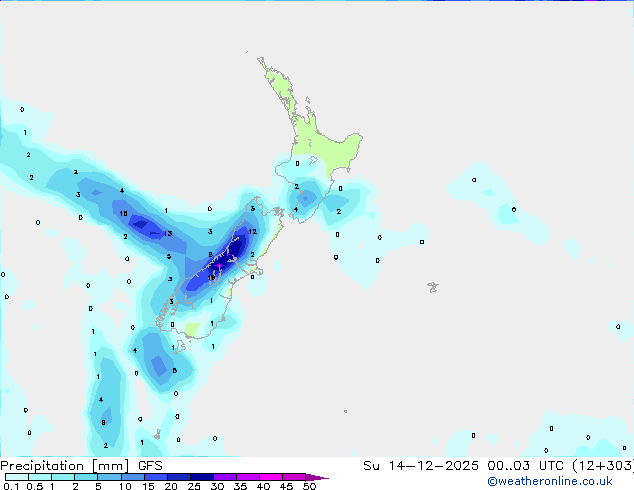Click legend swatch between 2 and 5
Screen dimensions: 634x490
coord(86,477)
